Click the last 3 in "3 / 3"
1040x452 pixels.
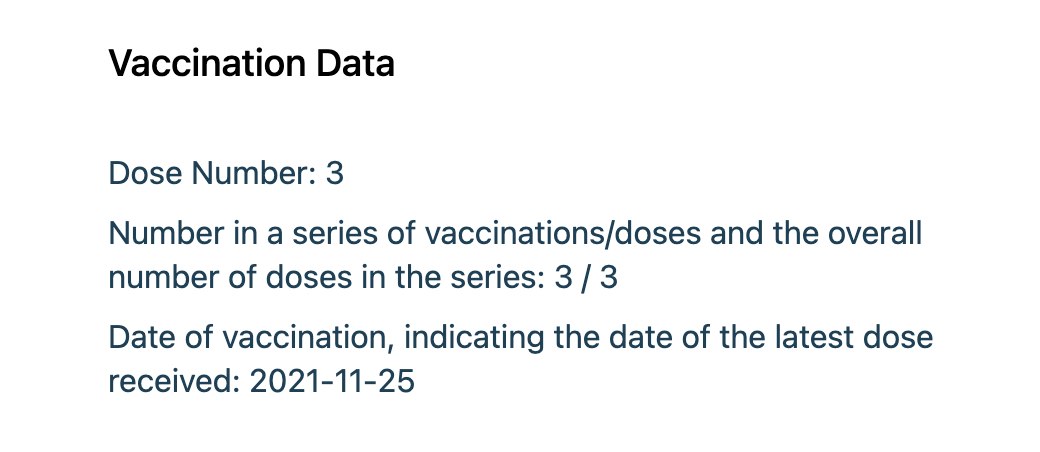tap(609, 277)
